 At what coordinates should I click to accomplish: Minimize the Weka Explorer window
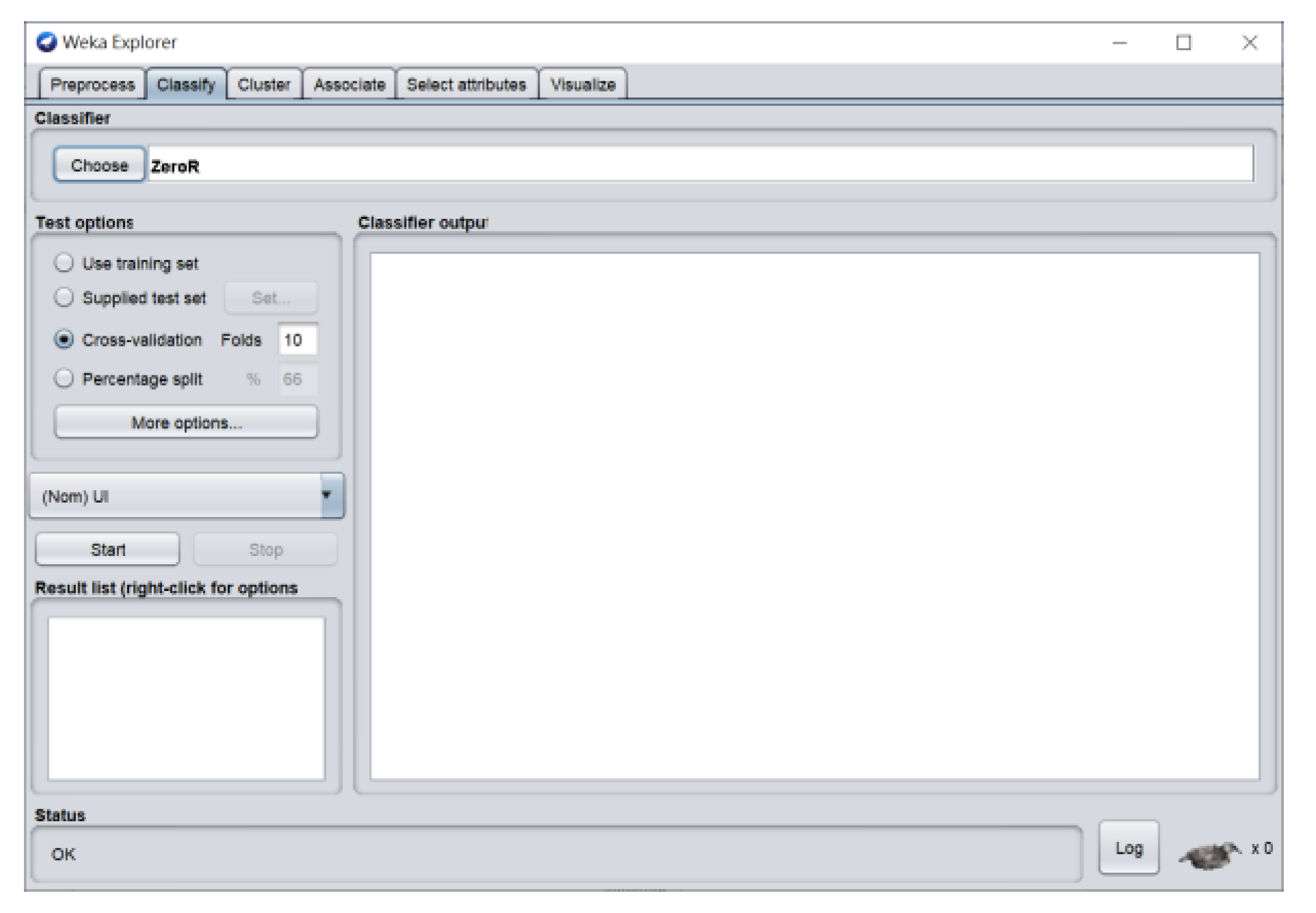tap(1120, 42)
